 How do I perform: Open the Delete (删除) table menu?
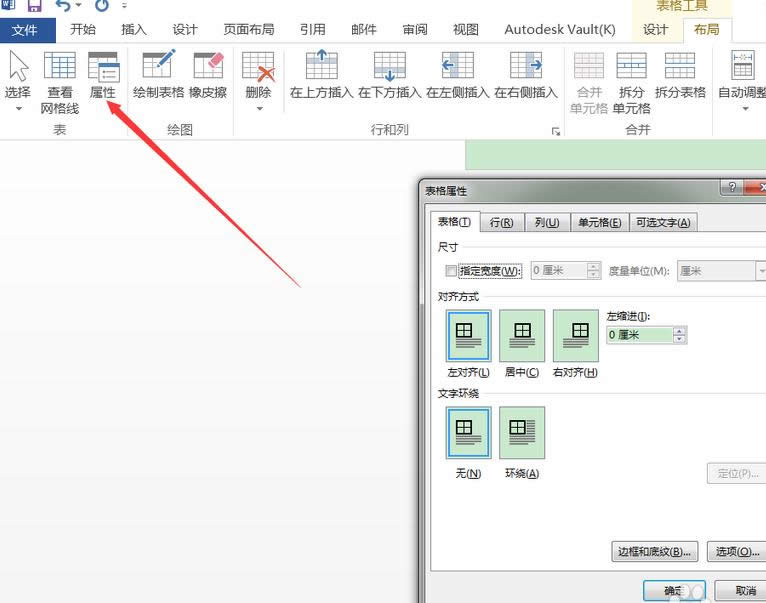pos(258,81)
